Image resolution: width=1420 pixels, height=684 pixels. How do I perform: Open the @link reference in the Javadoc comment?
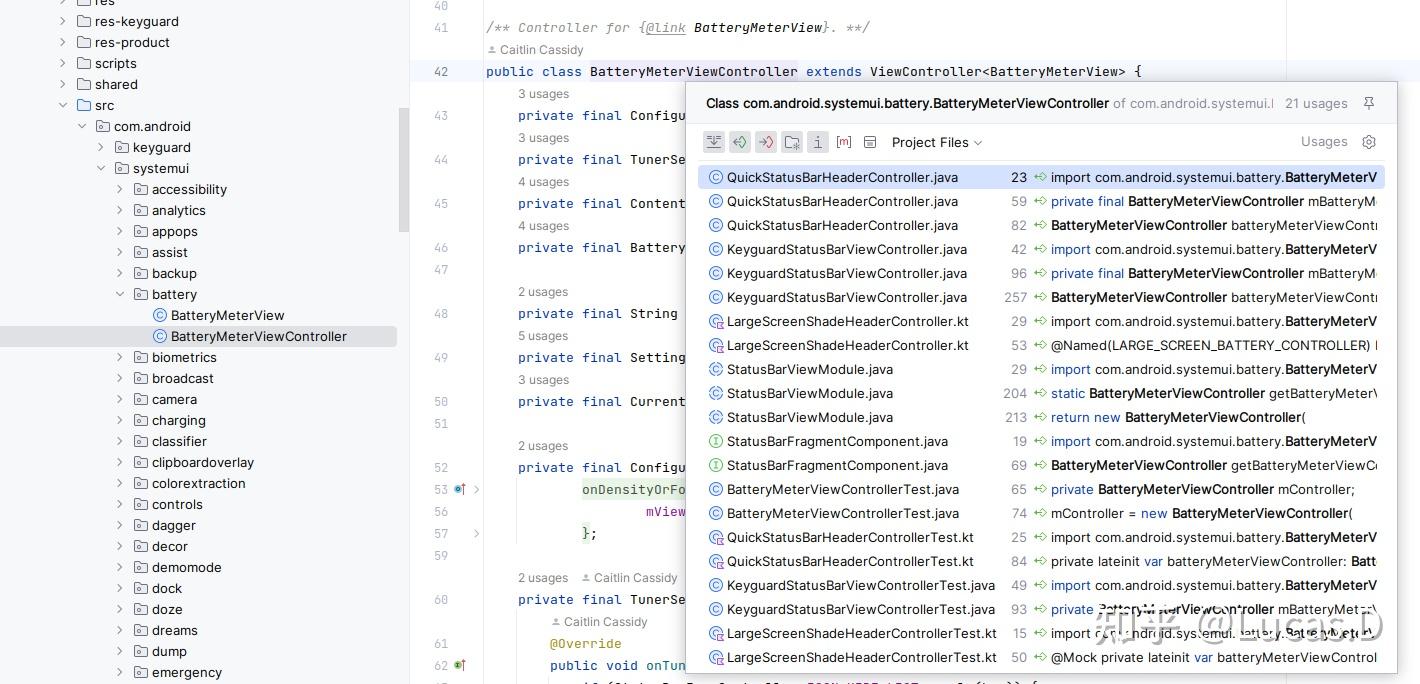[666, 27]
